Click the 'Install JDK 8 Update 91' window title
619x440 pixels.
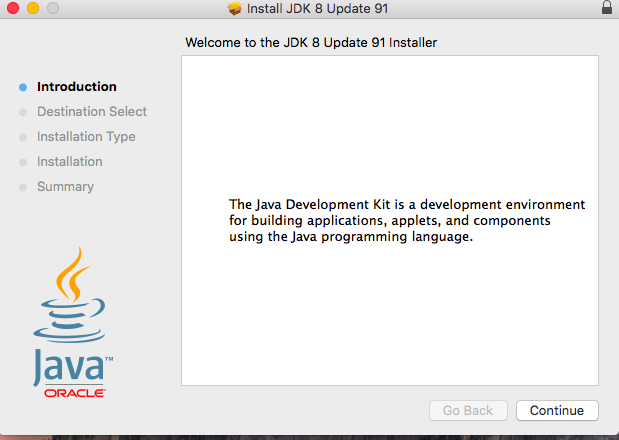(317, 8)
